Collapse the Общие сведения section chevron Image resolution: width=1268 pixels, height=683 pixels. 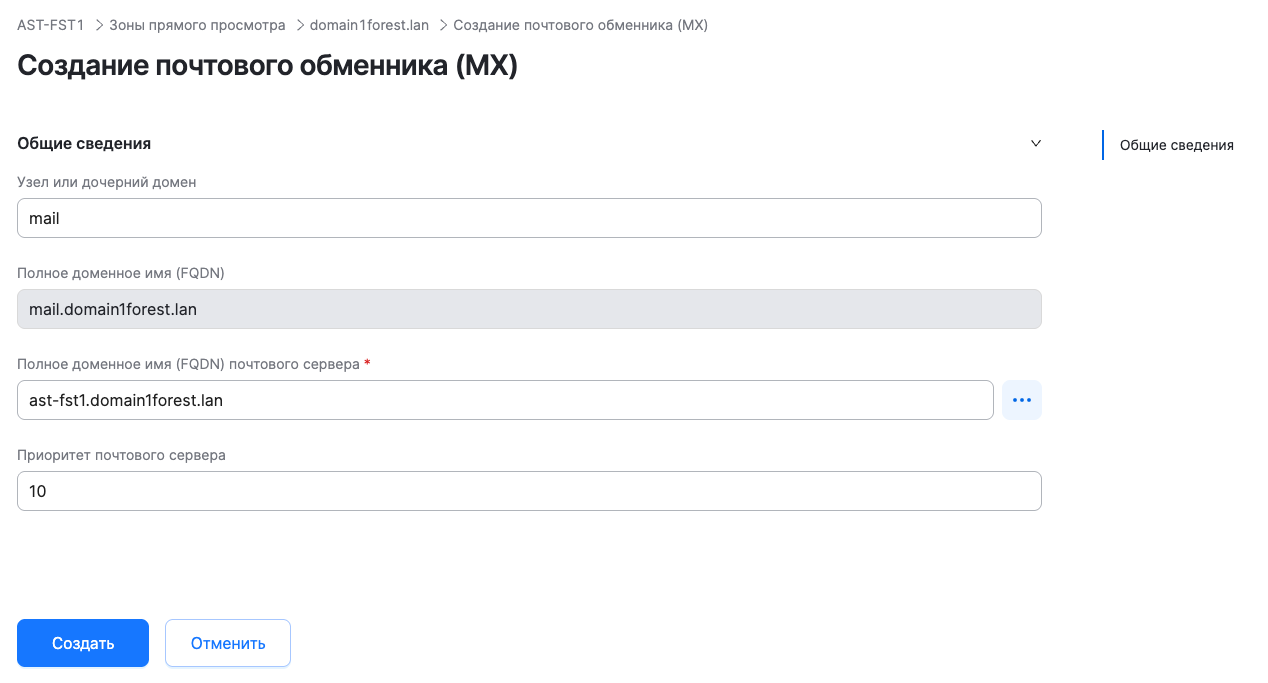[1036, 144]
